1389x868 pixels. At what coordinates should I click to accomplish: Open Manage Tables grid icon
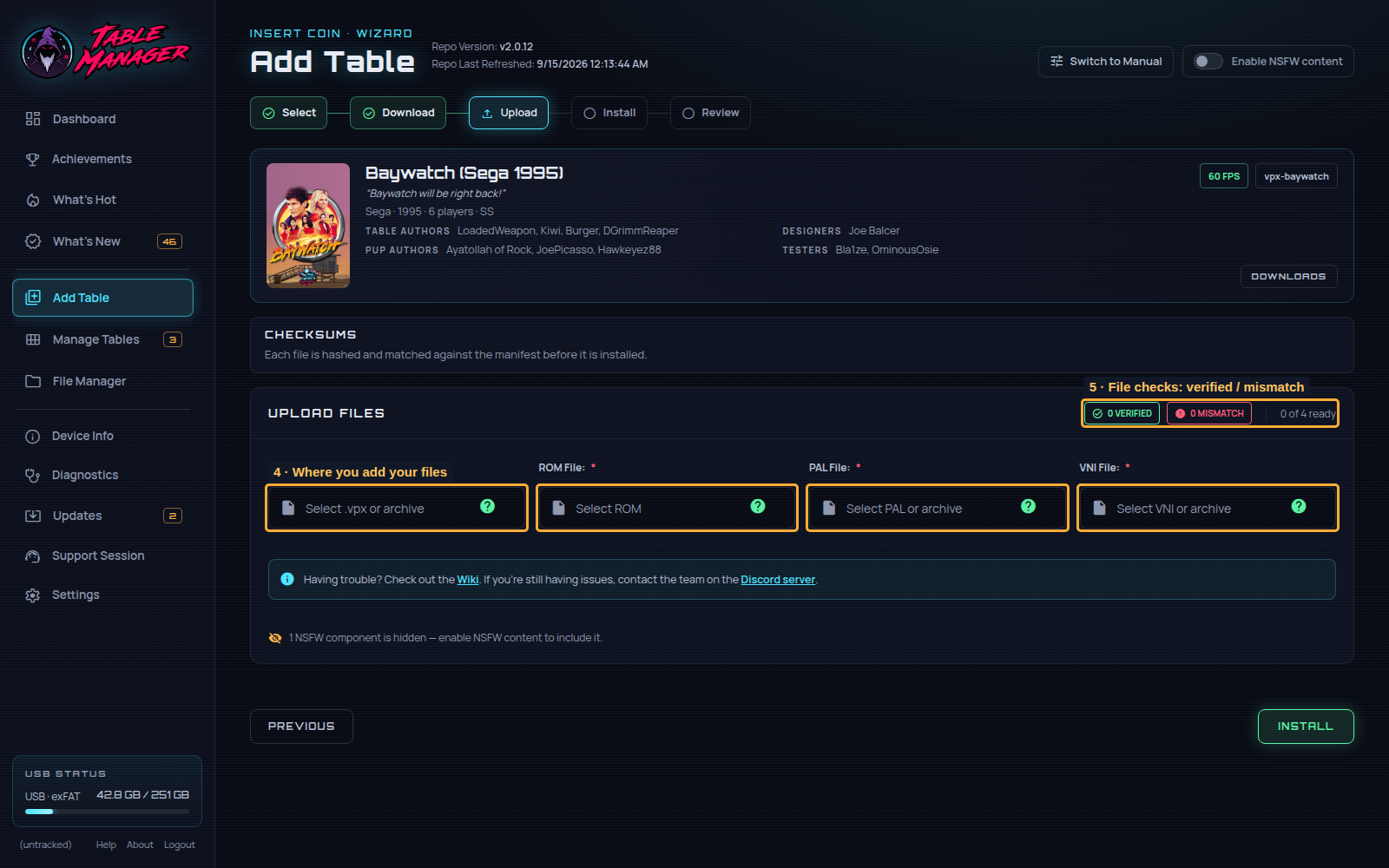[x=33, y=339]
